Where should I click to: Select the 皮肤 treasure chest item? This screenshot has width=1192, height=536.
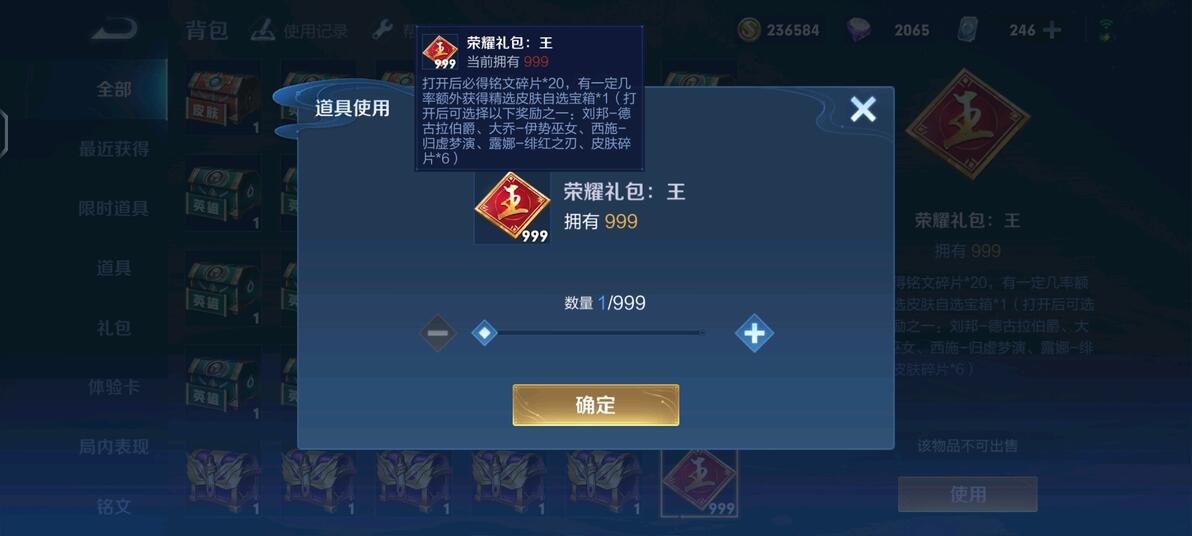(223, 97)
